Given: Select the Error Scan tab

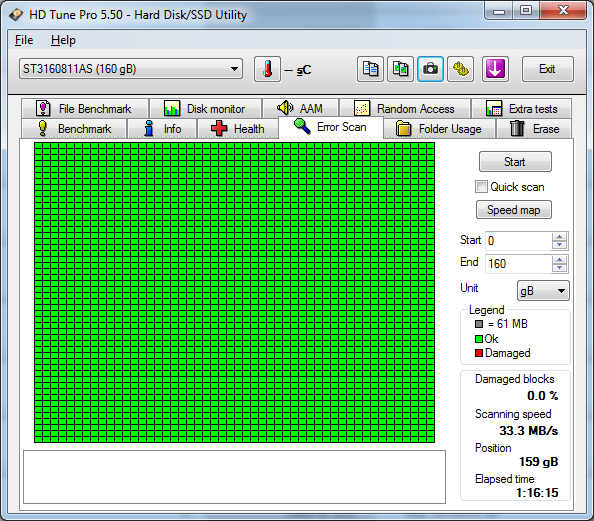Looking at the screenshot, I should 331,127.
